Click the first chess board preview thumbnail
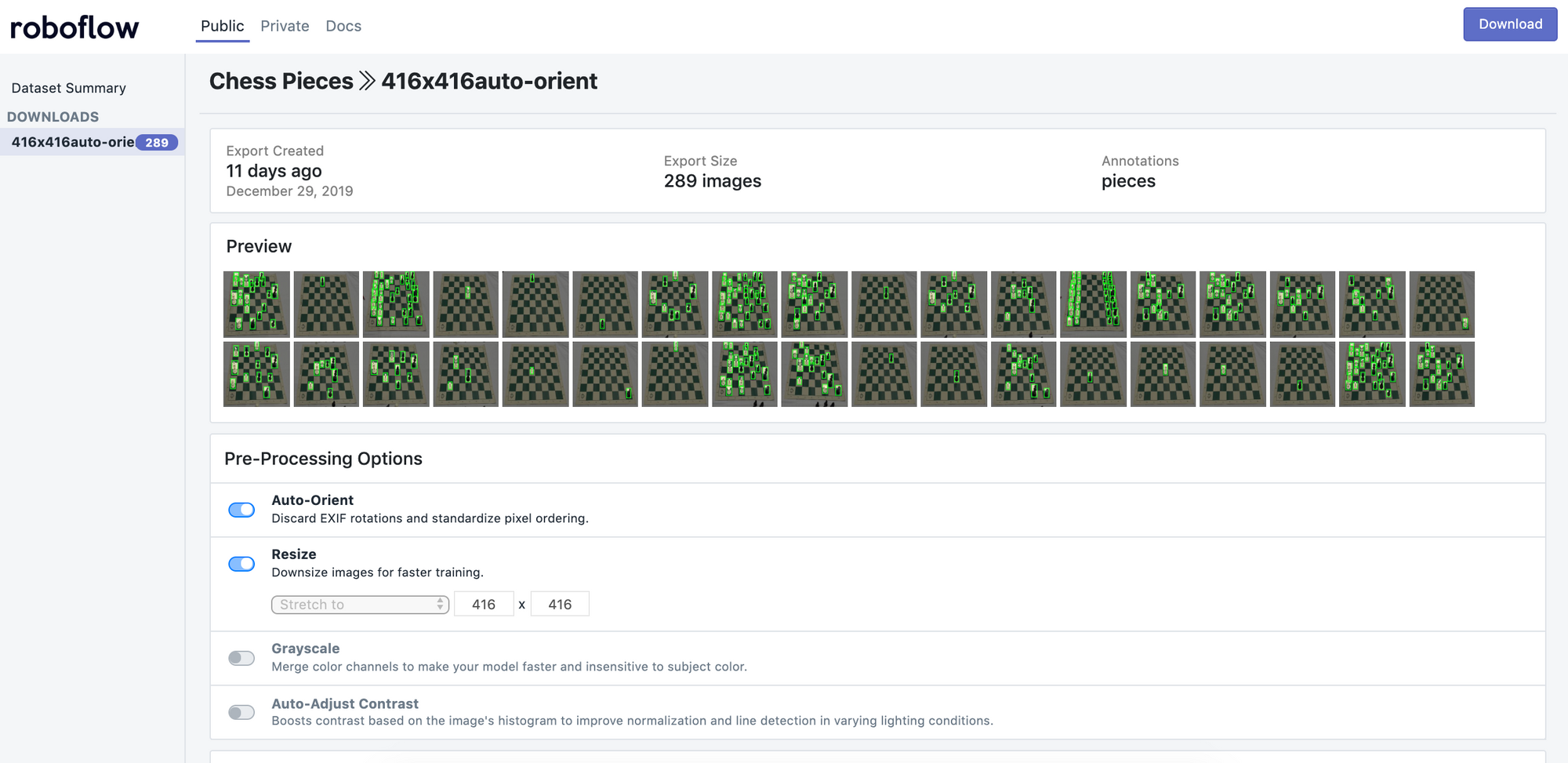 (x=256, y=304)
